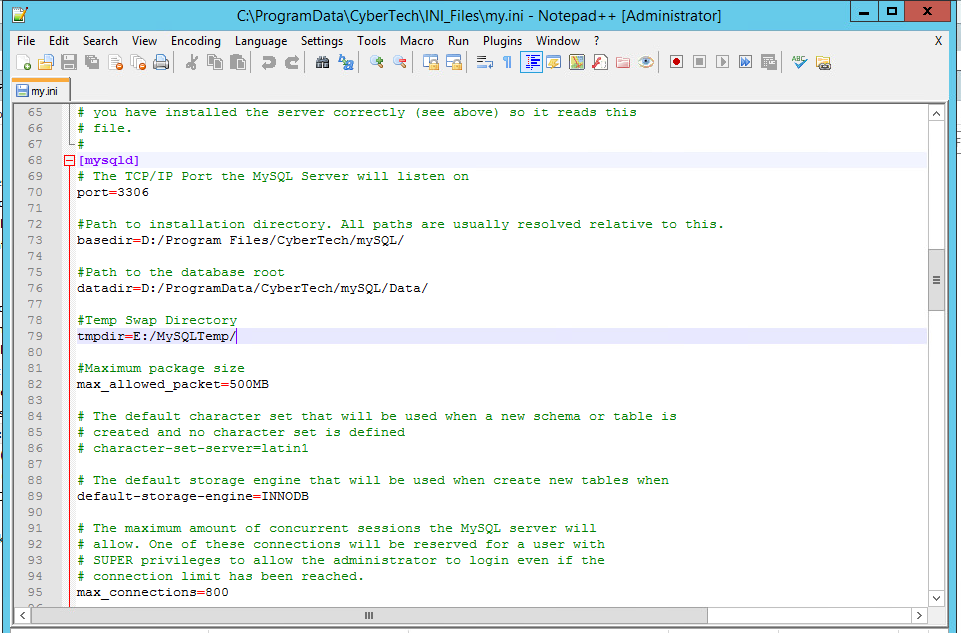
Task: Open the Language menu
Action: 260,41
